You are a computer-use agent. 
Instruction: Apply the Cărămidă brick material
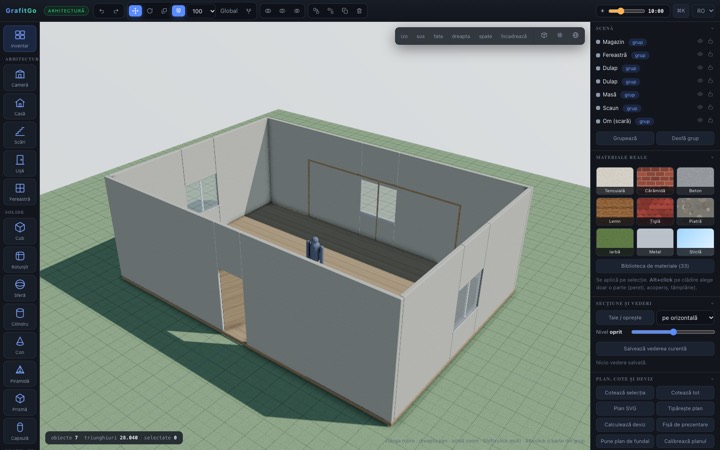(655, 180)
